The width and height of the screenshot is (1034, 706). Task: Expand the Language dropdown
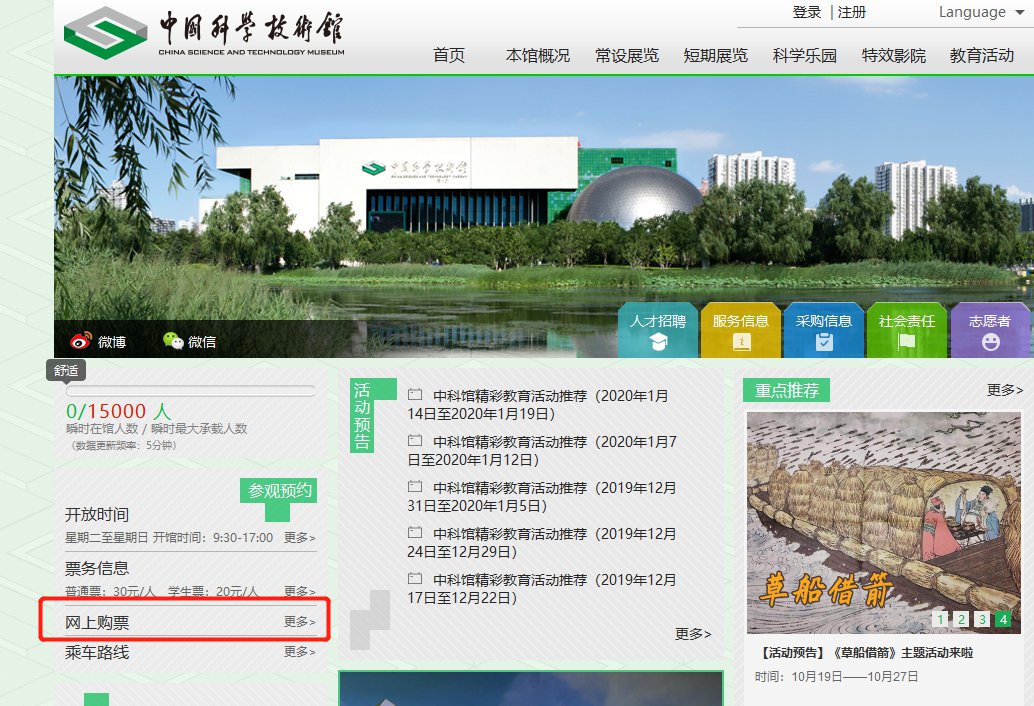pos(981,12)
